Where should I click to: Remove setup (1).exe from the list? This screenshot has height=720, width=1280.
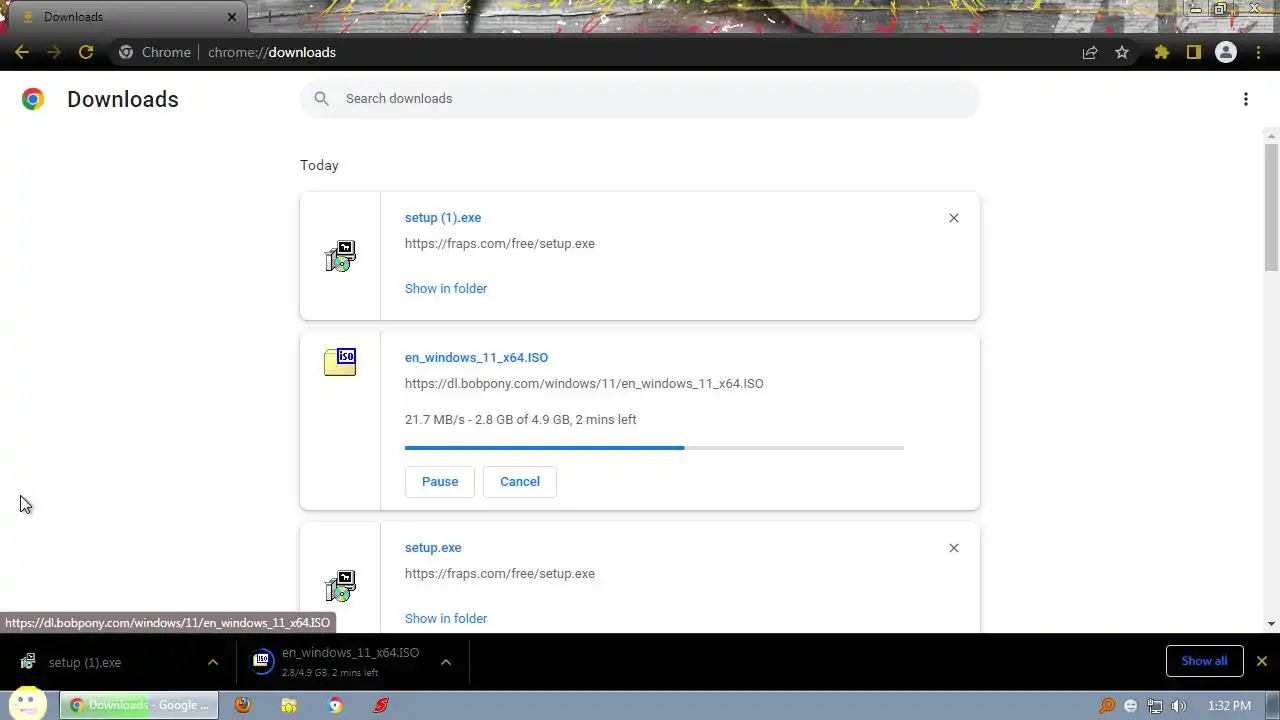[954, 218]
